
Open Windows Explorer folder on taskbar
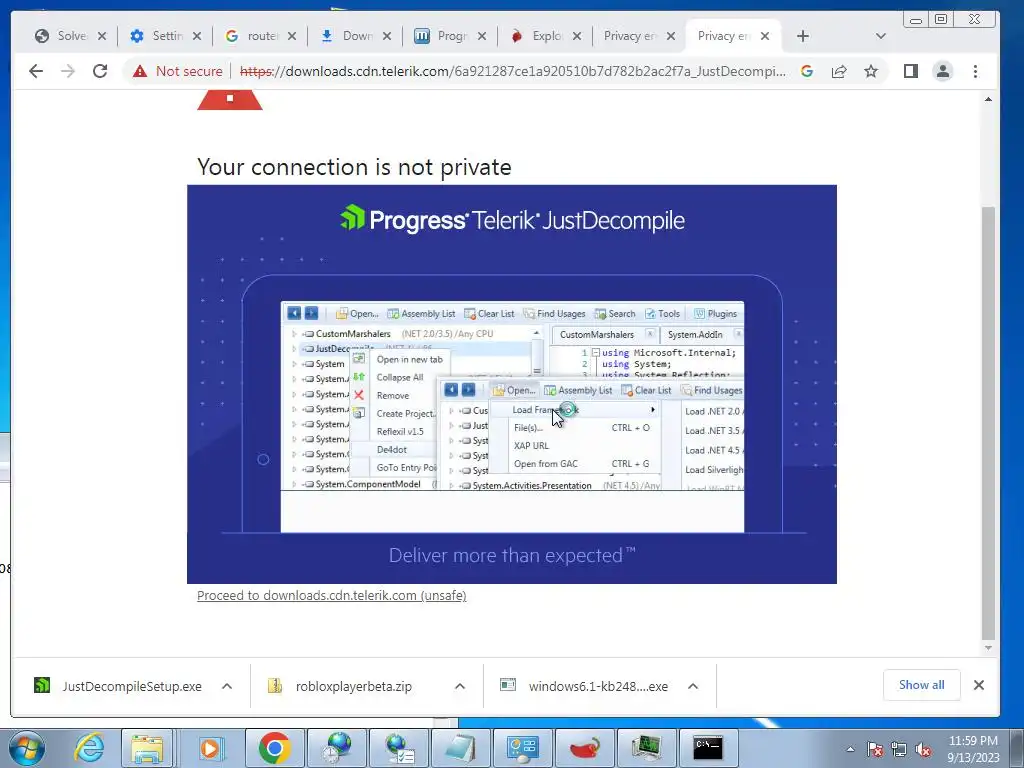[147, 748]
